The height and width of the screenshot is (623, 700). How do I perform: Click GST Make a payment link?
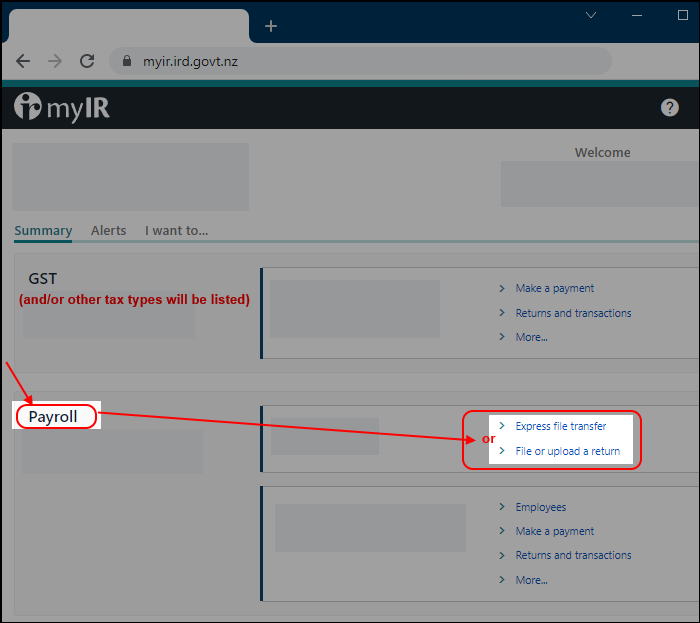pyautogui.click(x=554, y=288)
